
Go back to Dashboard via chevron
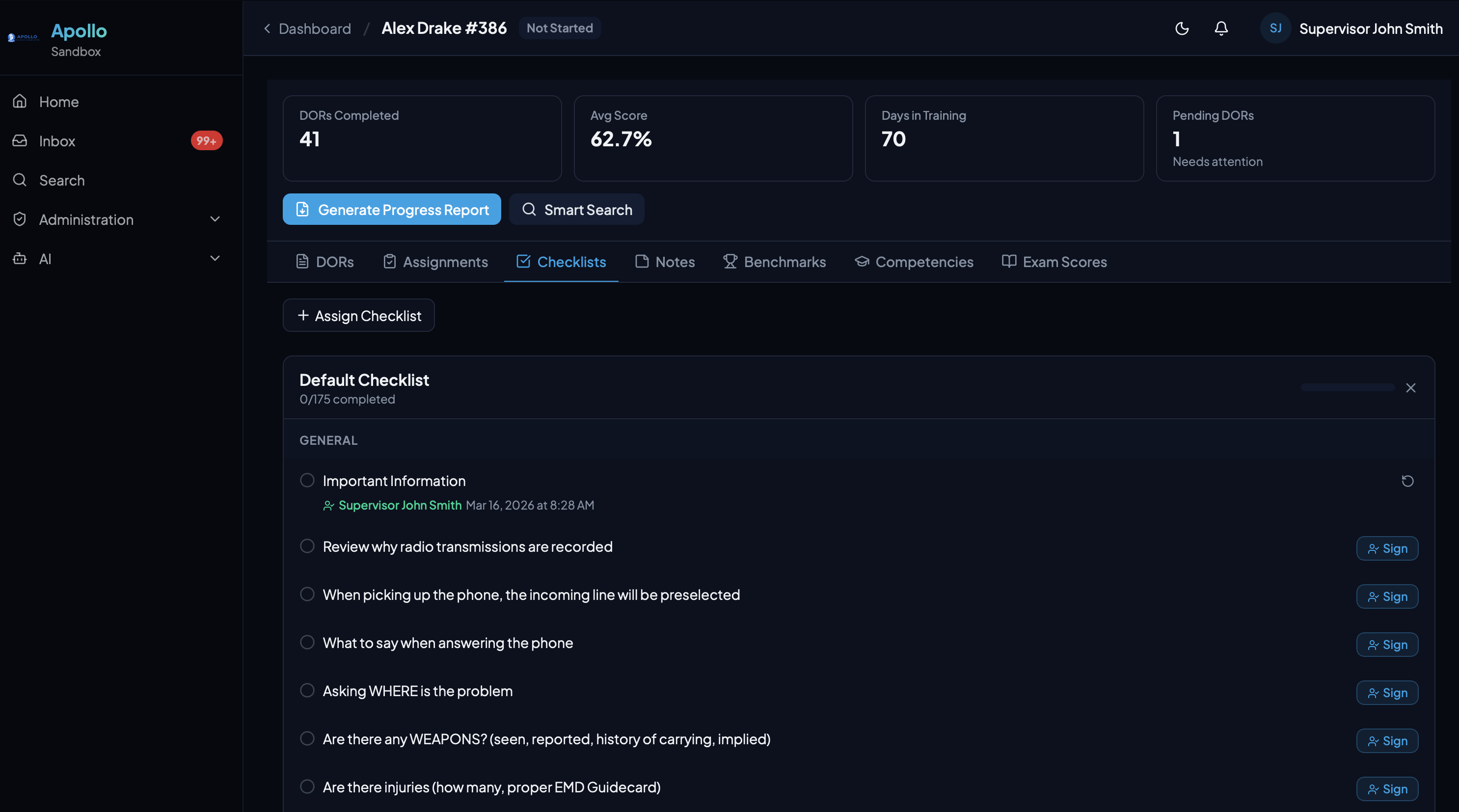point(268,28)
